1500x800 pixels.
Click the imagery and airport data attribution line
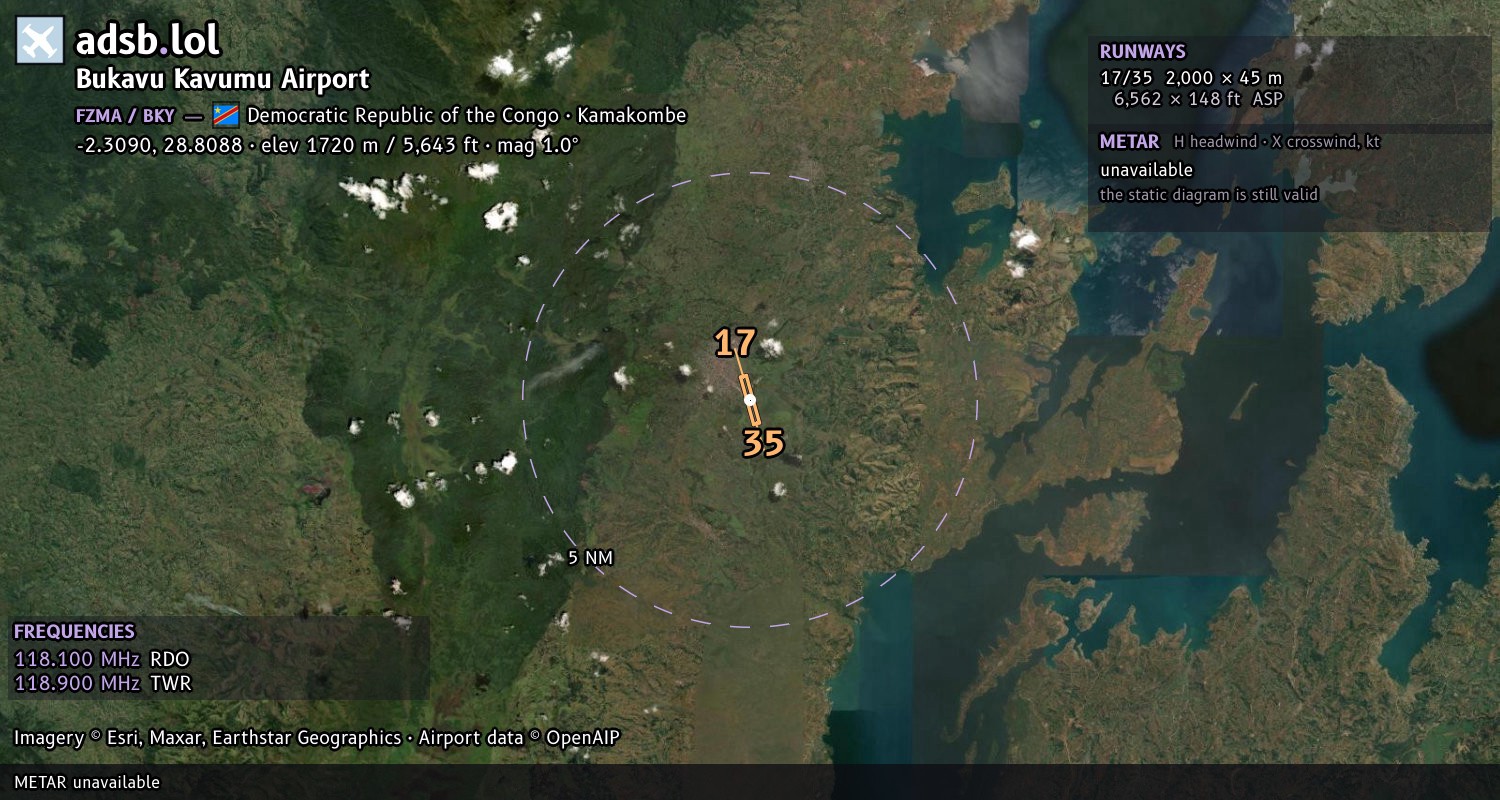point(317,738)
